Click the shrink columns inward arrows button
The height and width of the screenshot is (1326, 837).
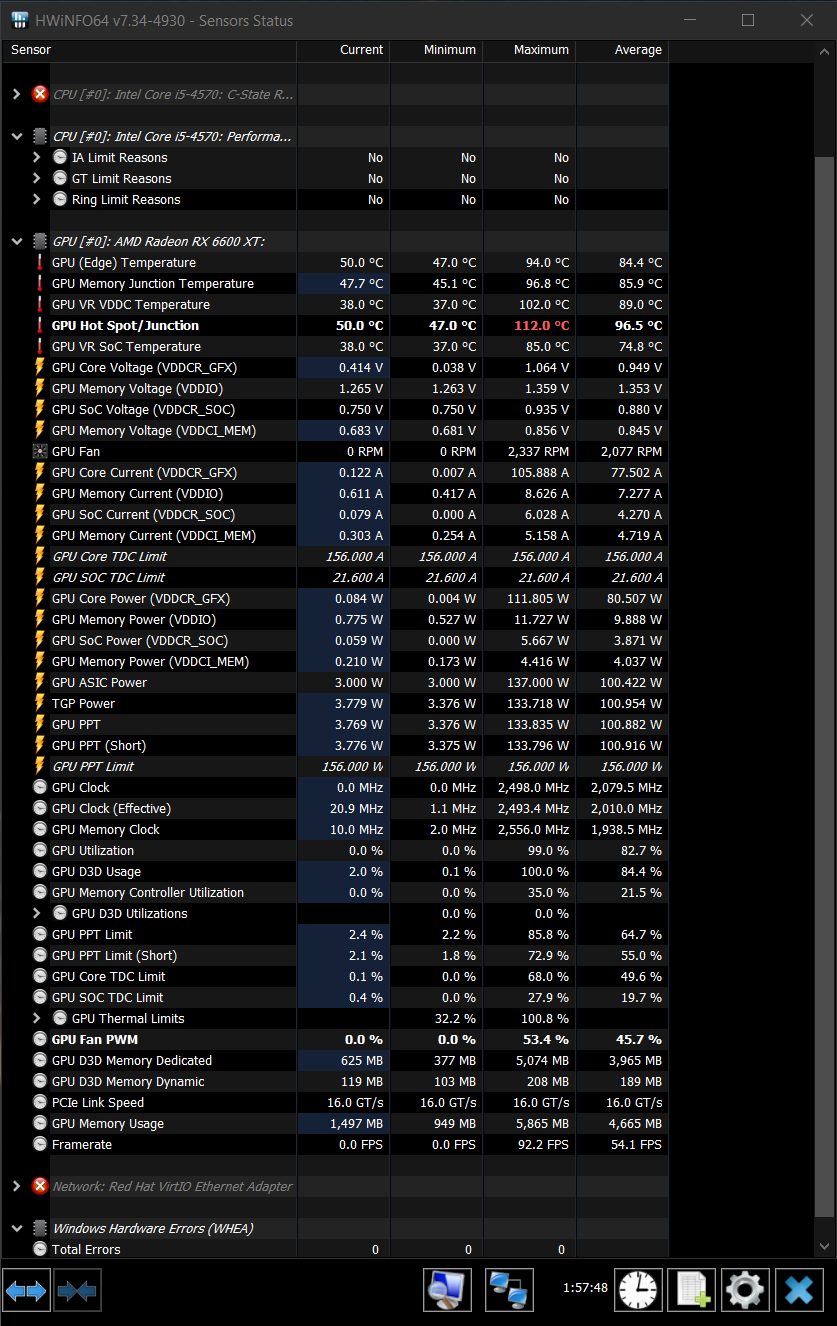point(77,1291)
